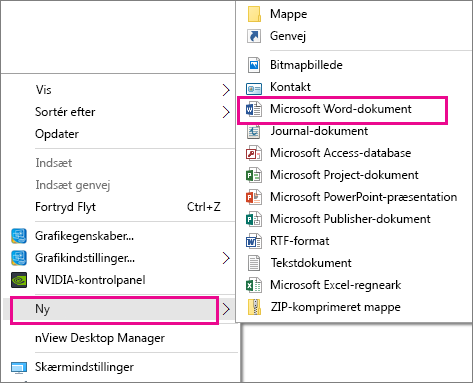This screenshot has height=383, width=473.
Task: Click the Genvej shortcut icon
Action: point(254,36)
